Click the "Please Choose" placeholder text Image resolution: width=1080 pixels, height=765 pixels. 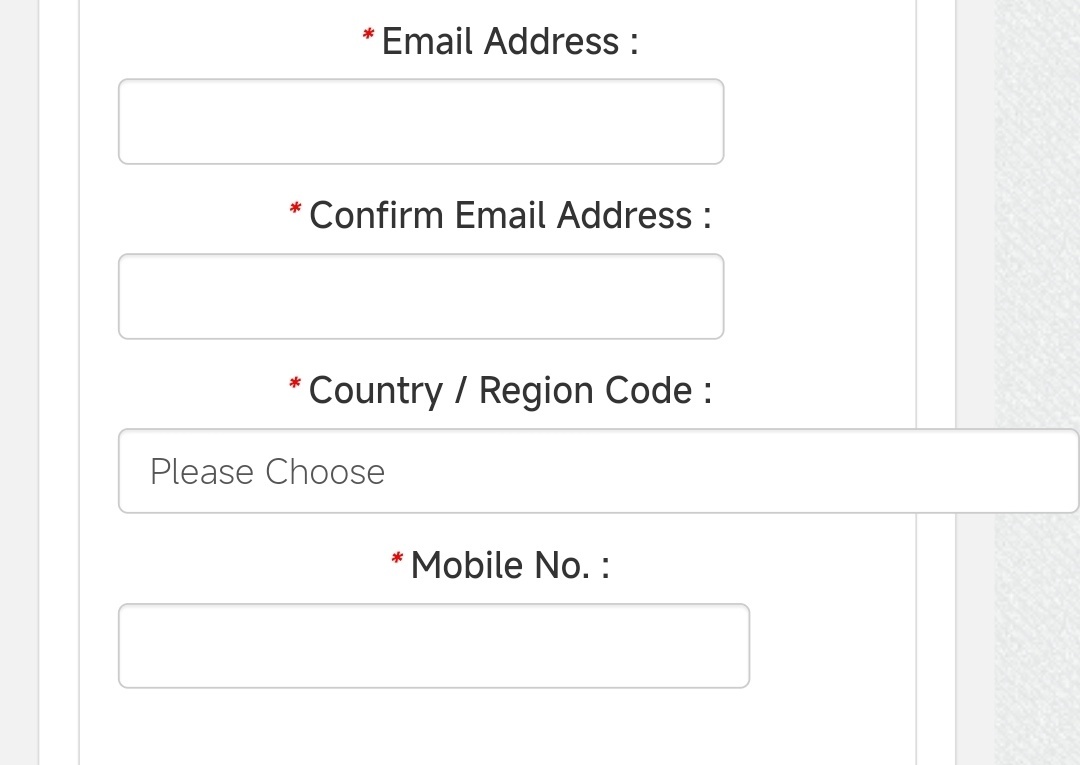click(267, 472)
